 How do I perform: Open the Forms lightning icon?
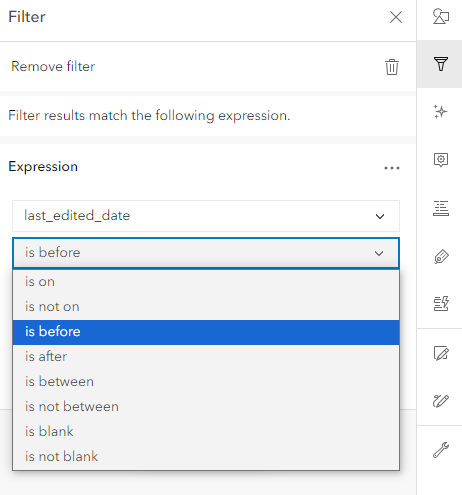(x=441, y=304)
